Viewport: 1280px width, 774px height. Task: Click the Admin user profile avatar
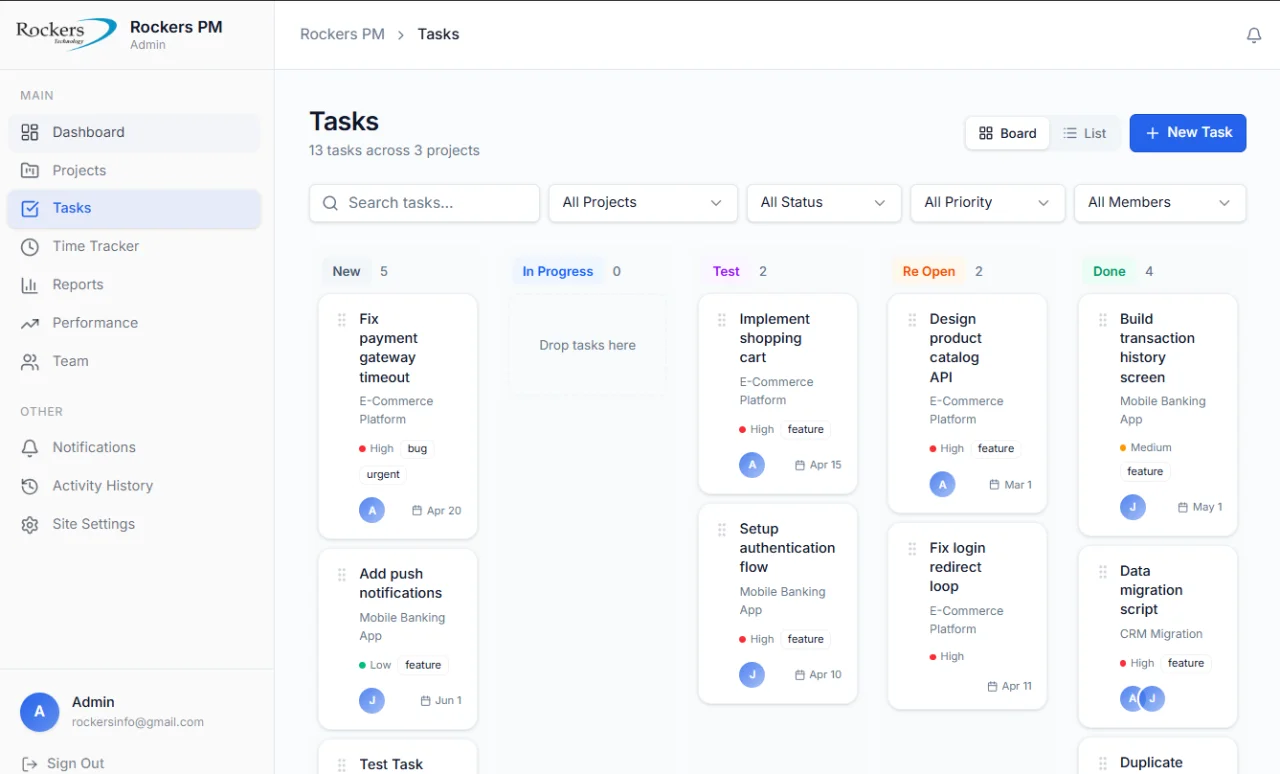40,712
